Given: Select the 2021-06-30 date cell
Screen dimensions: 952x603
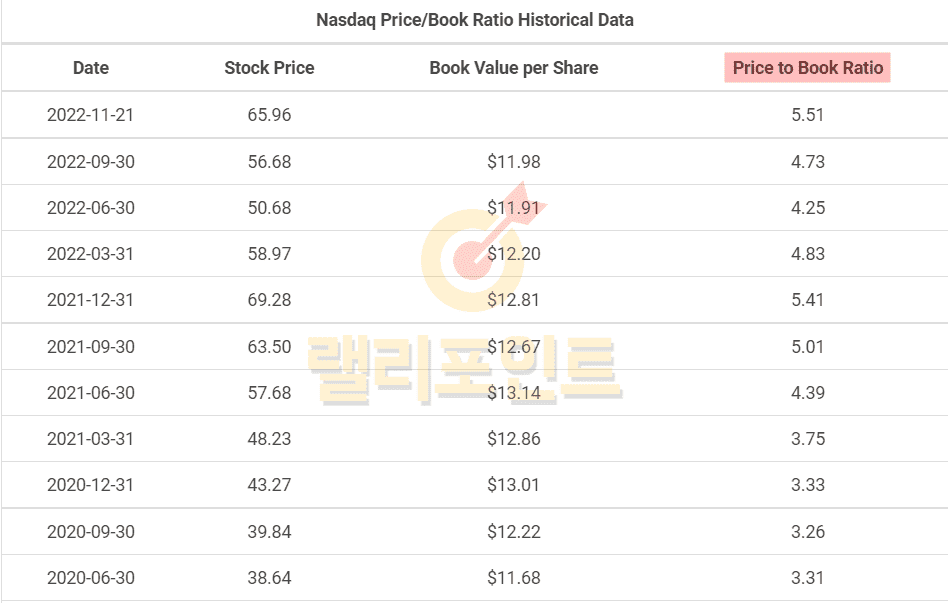Looking at the screenshot, I should click(x=91, y=393).
